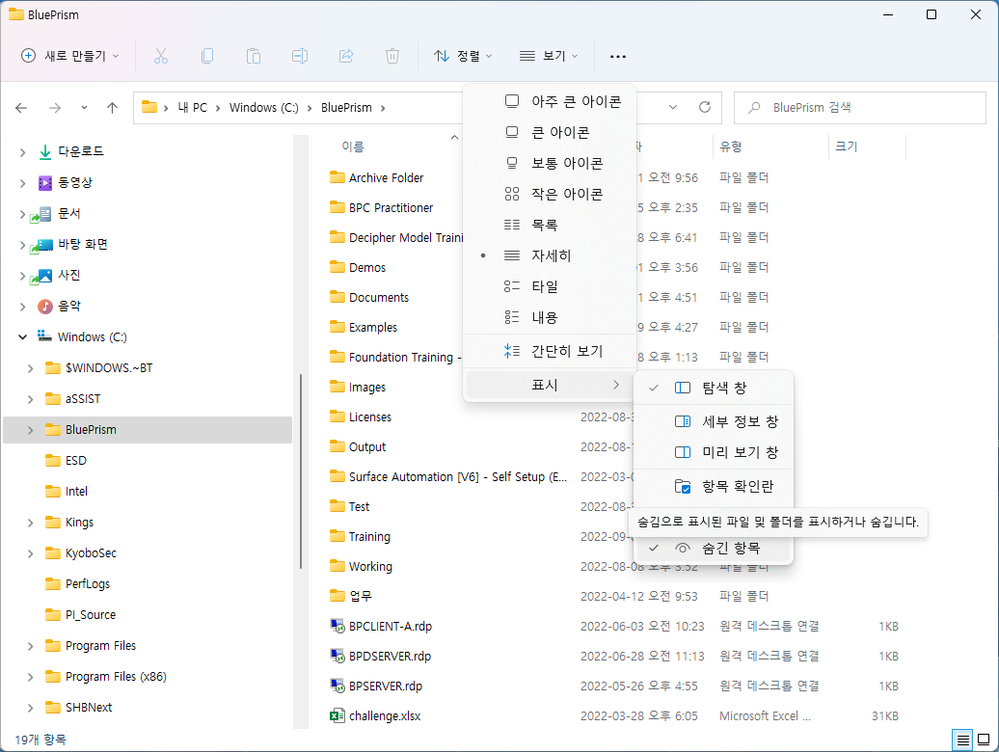Viewport: 999px width, 752px height.
Task: Go up one folder level arrow
Action: [112, 108]
